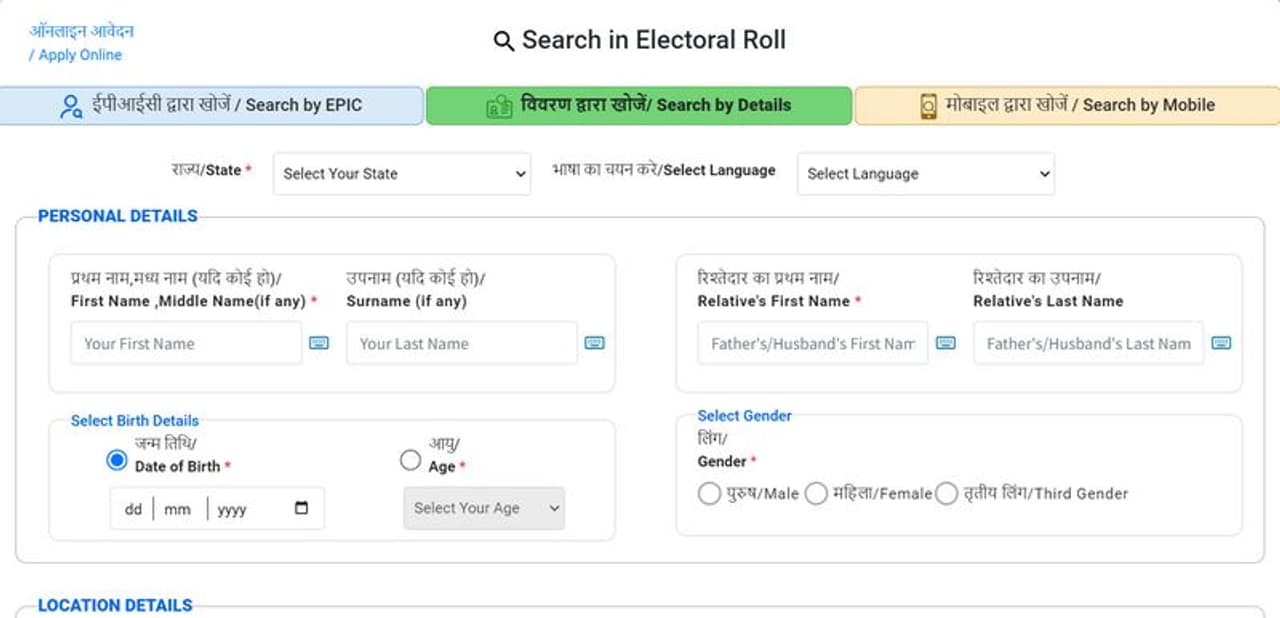Pick the Third Gender radio option
Screen dimensions: 1280x618
(x=946, y=493)
